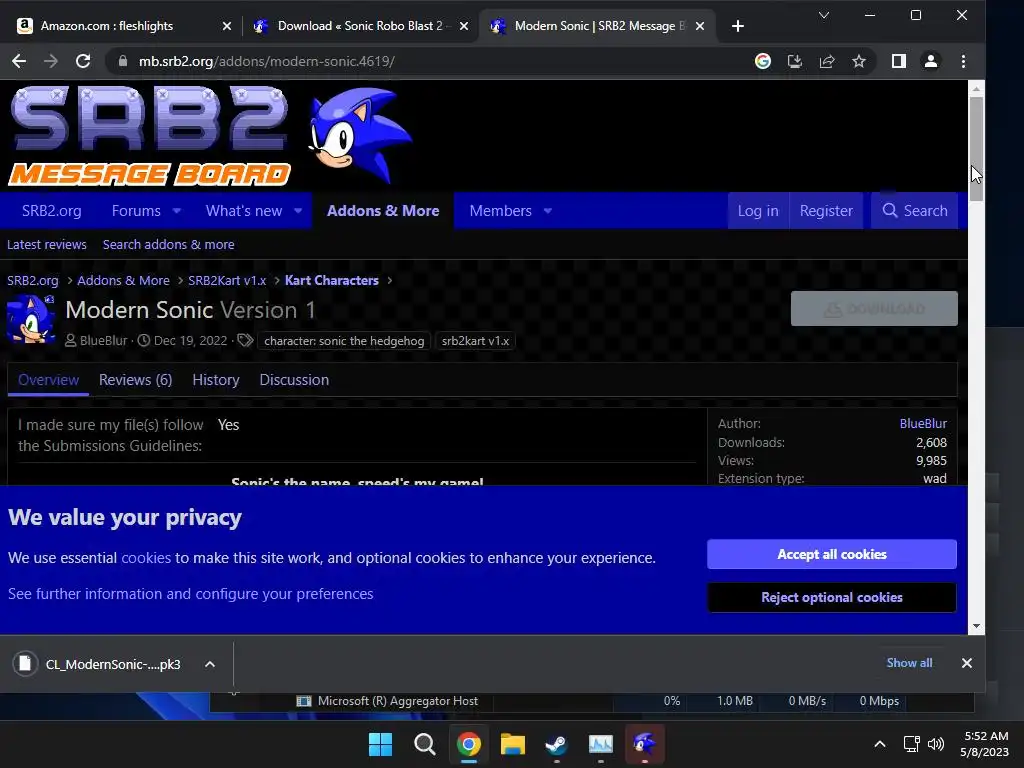Click the Modern Sonic addon avatar
Viewport: 1024px width, 768px height.
click(31, 319)
